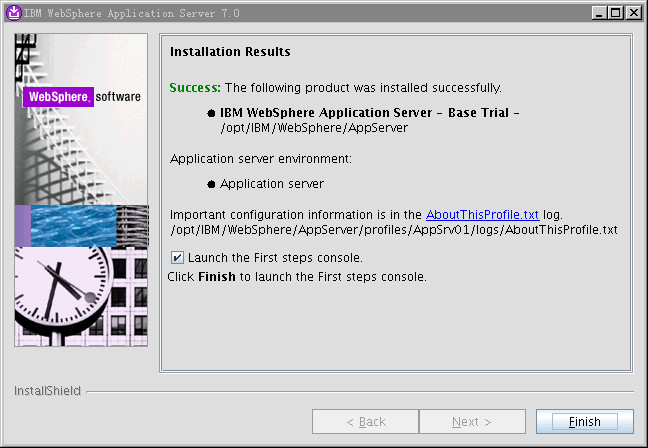Click the bullet beside IBM WebSphere Application Server
The image size is (648, 448).
(x=211, y=113)
